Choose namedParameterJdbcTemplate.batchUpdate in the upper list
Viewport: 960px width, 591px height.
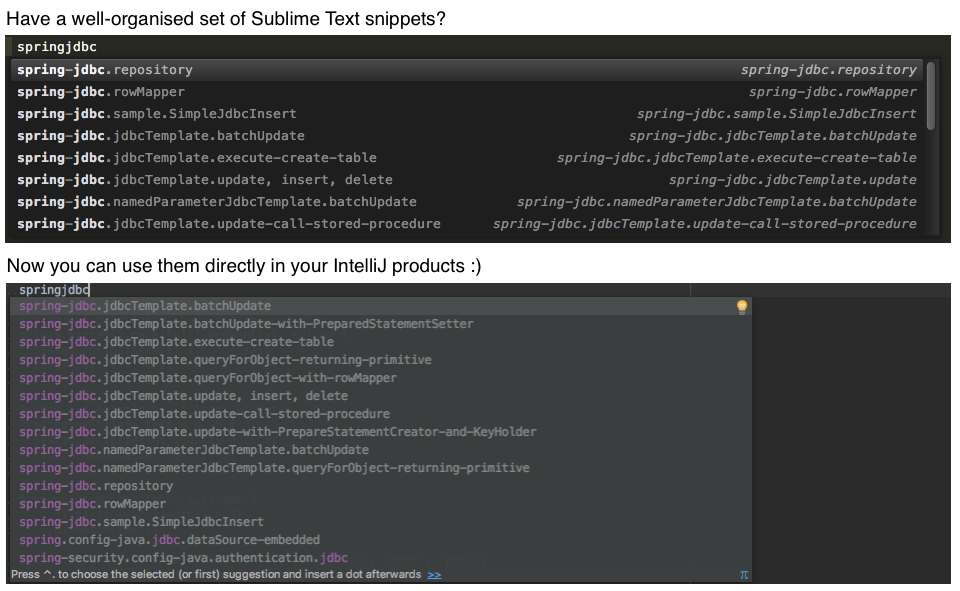coord(217,202)
